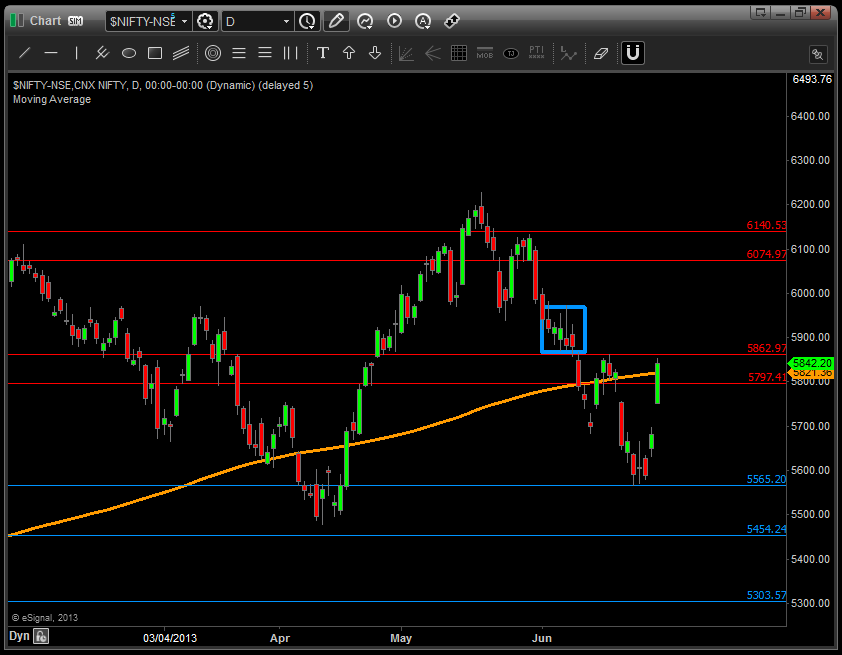Expand the symbol settings gear menu
Screen dimensions: 842x655
click(x=206, y=20)
